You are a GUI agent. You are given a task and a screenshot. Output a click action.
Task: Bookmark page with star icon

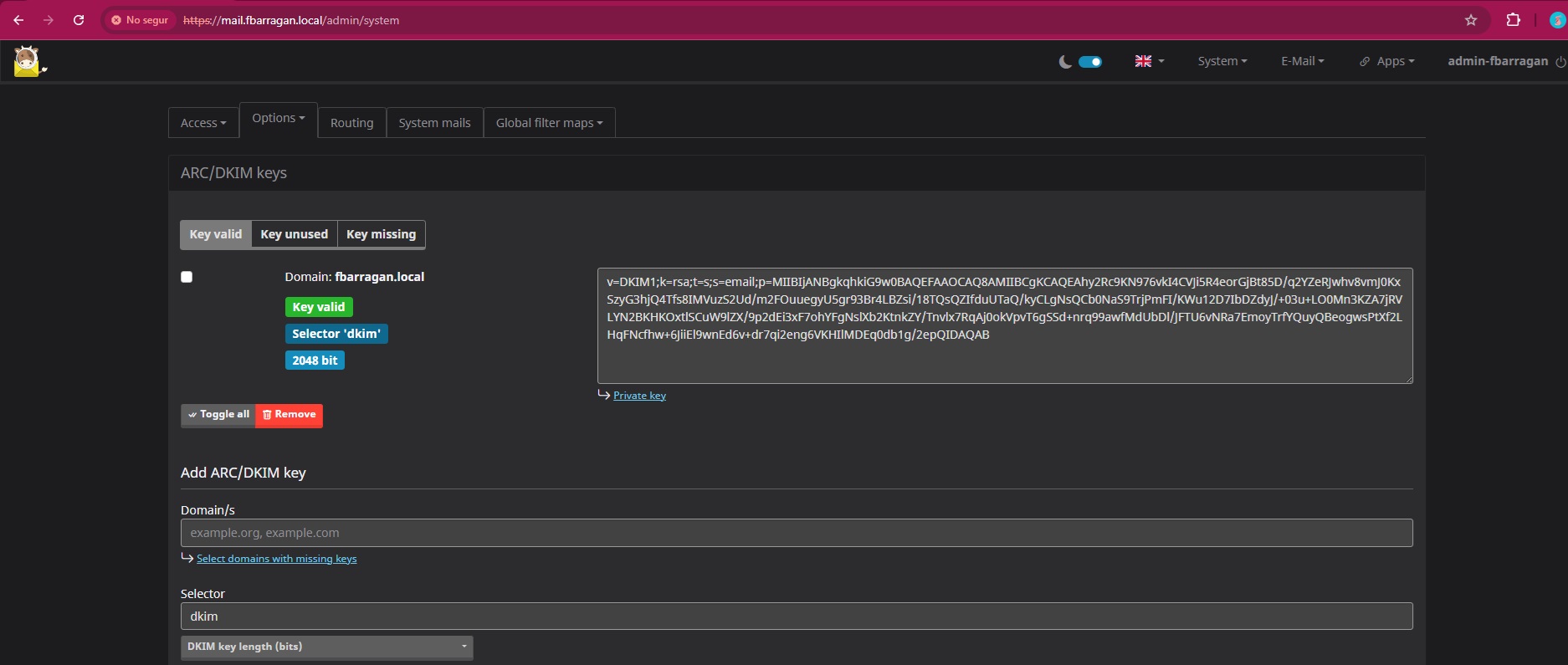(1471, 20)
